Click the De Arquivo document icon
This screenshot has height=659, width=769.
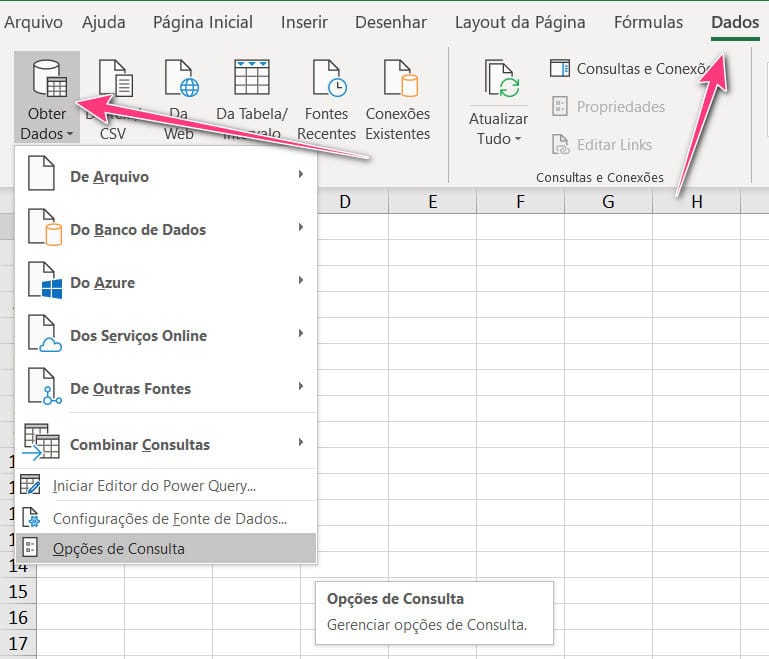[x=41, y=173]
